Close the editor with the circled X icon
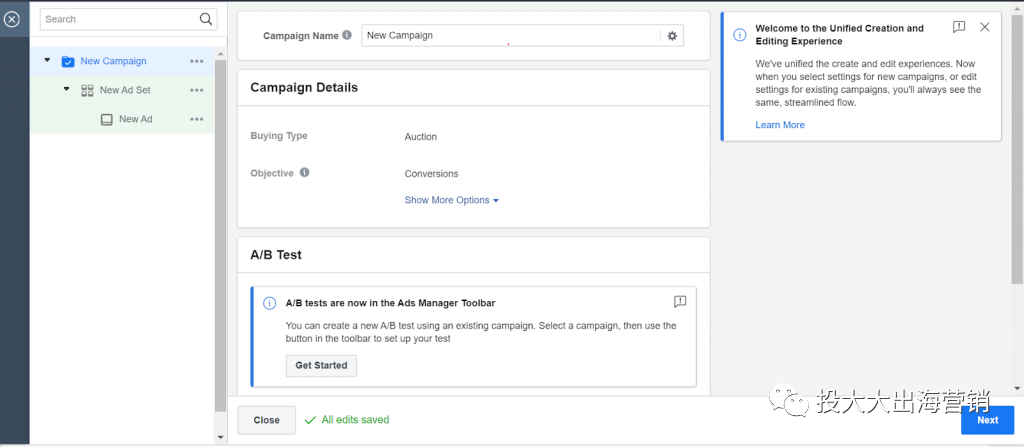This screenshot has width=1024, height=447. click(x=12, y=19)
